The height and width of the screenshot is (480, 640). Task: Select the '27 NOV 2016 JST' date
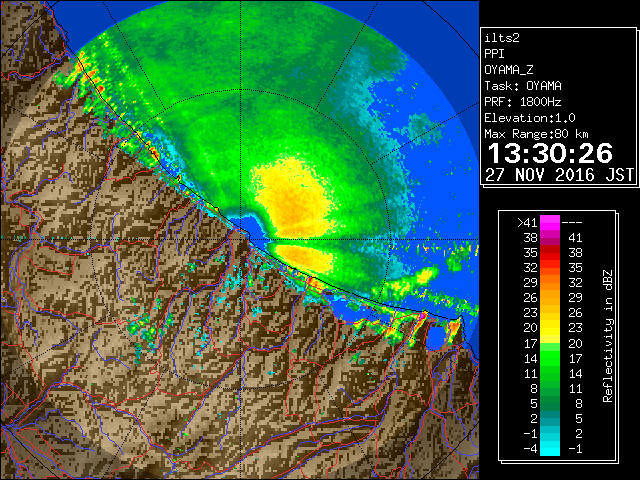pos(560,175)
